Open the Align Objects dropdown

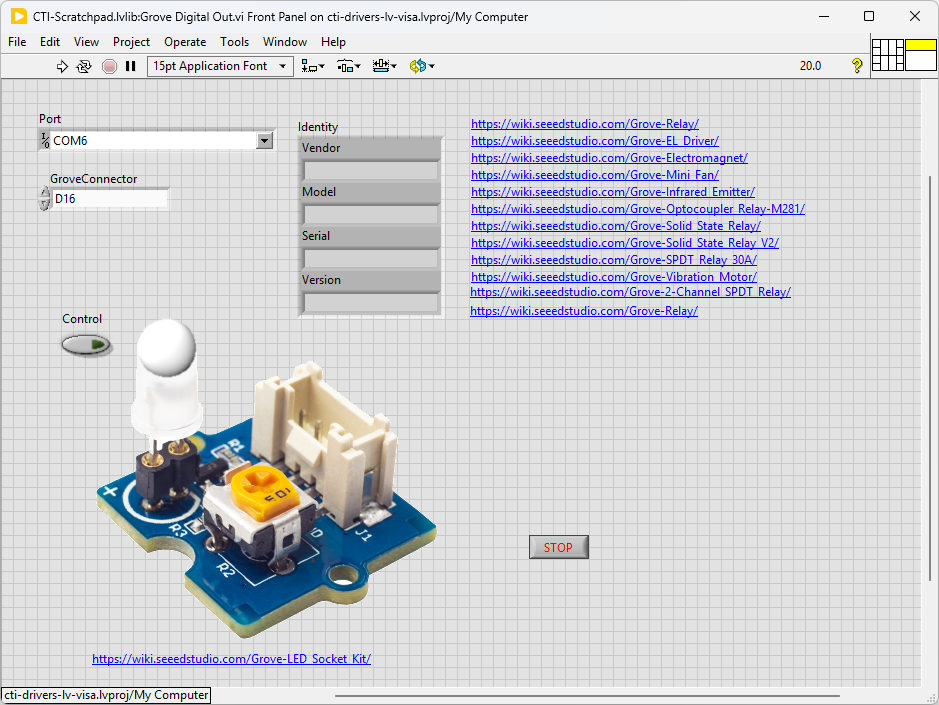click(x=313, y=66)
